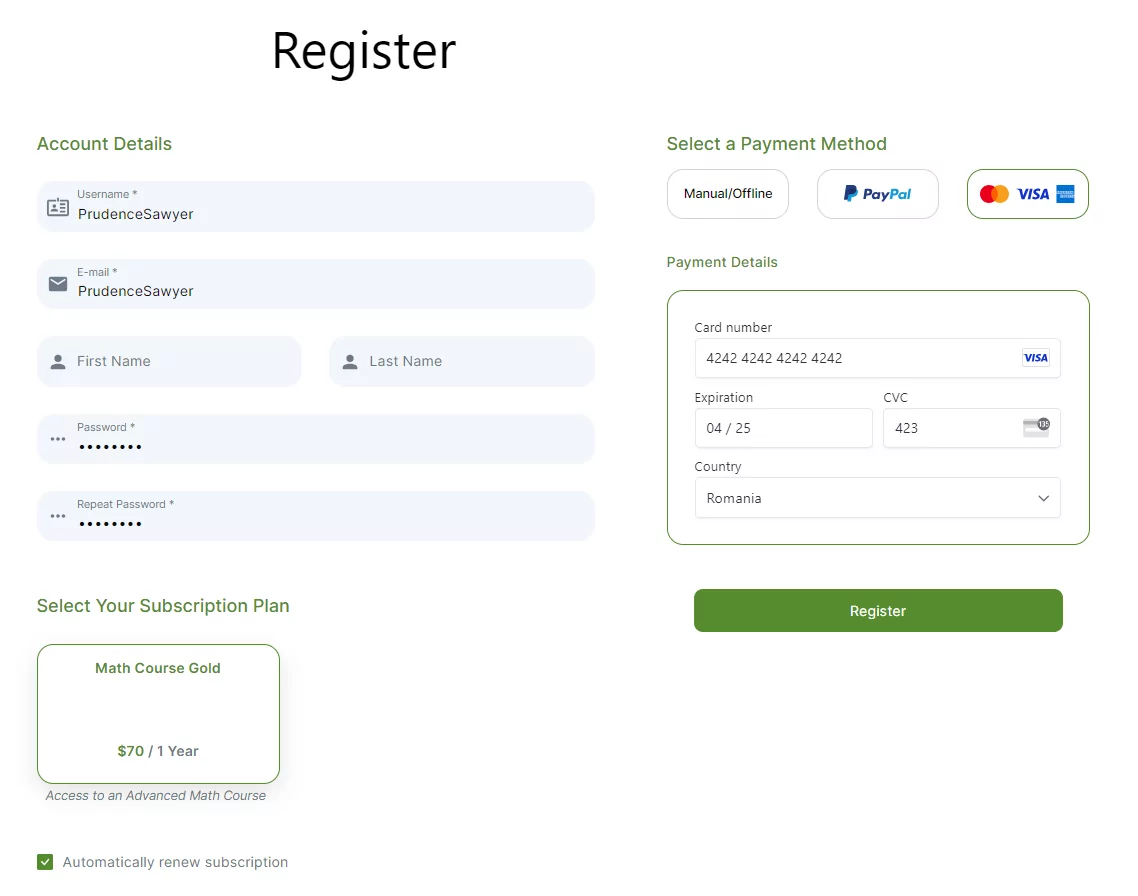Viewport: 1138px width, 896px height.
Task: Choose the credit card payment method
Action: click(x=1028, y=194)
